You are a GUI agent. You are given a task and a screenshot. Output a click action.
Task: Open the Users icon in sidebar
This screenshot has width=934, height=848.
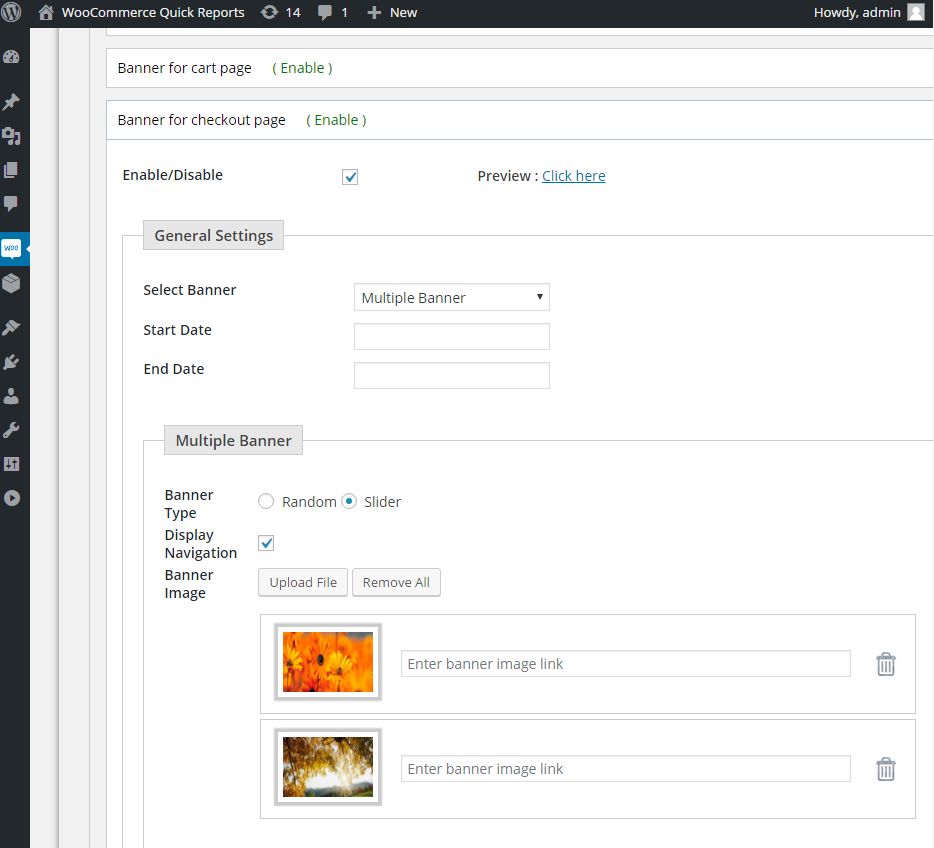[x=11, y=396]
